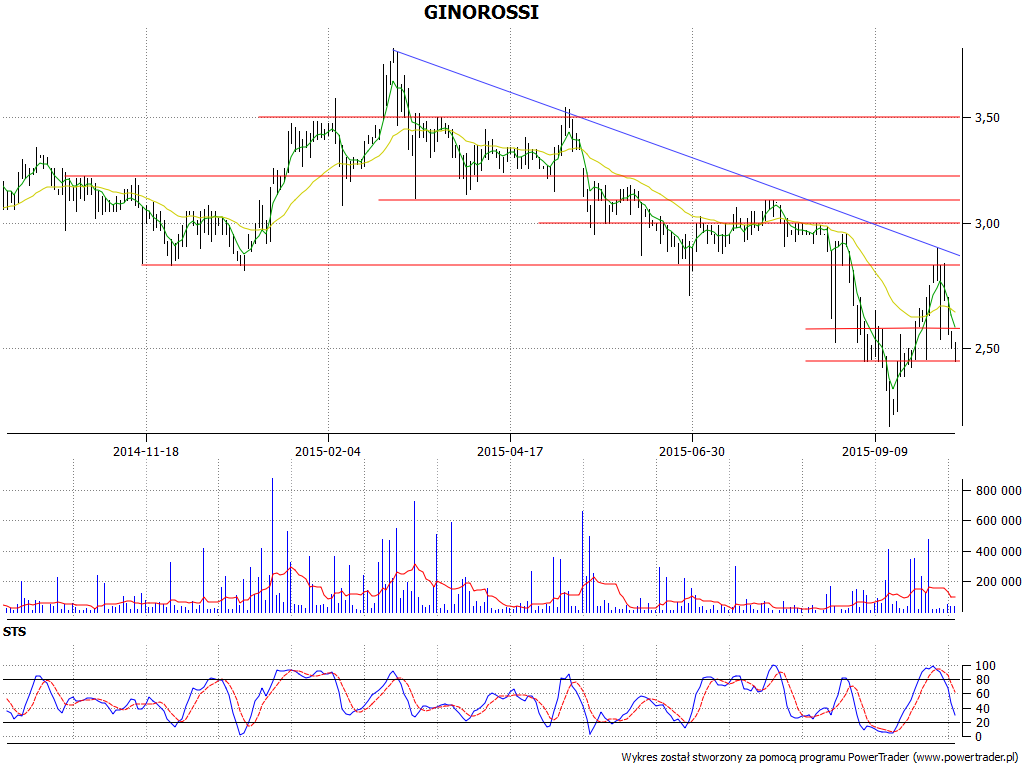Image resolution: width=1024 pixels, height=768 pixels.
Task: Click the PowerTrader footer credit text
Action: click(x=821, y=758)
